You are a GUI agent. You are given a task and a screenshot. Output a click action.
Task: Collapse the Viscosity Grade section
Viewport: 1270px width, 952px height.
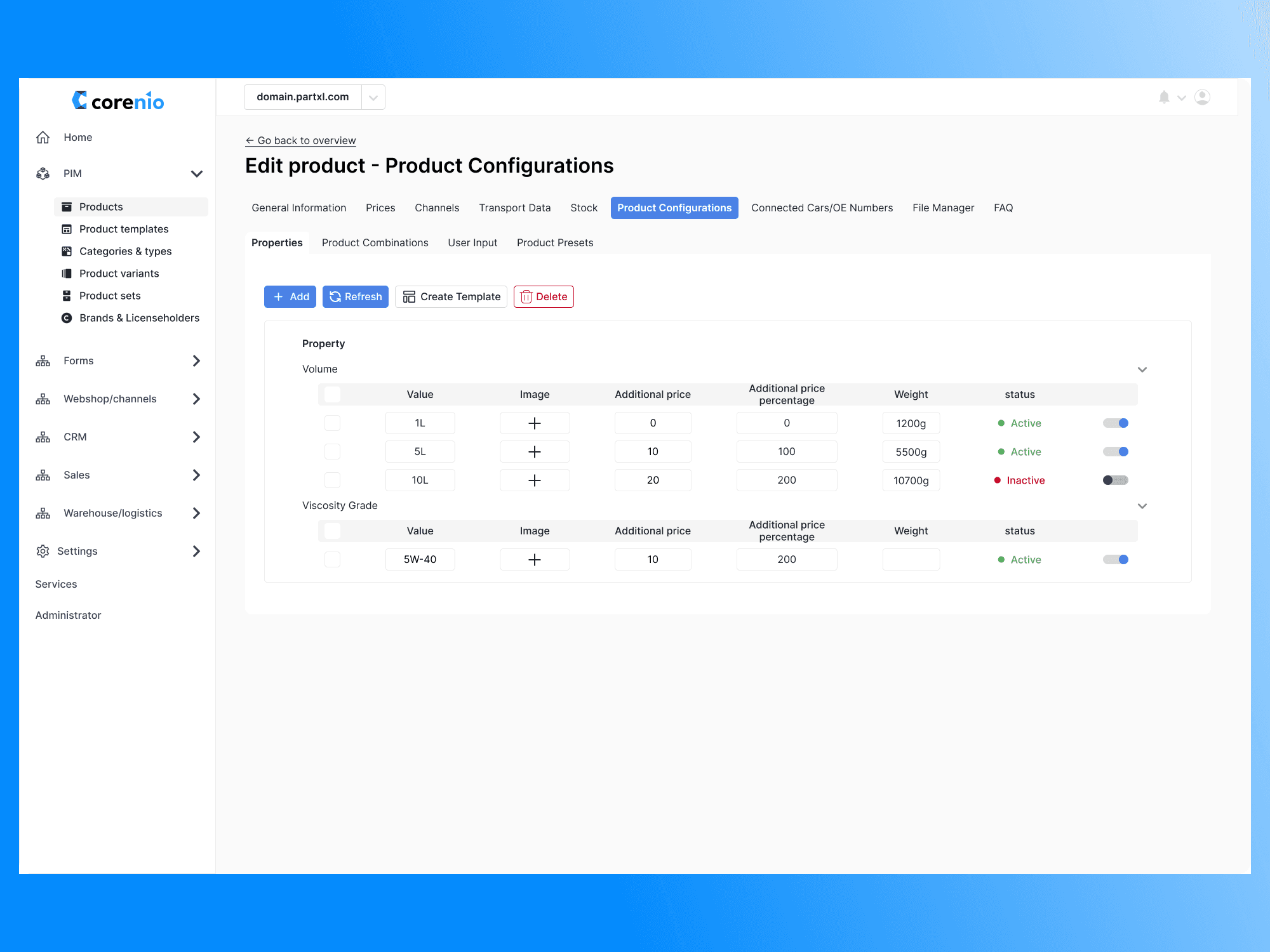pyautogui.click(x=1142, y=506)
